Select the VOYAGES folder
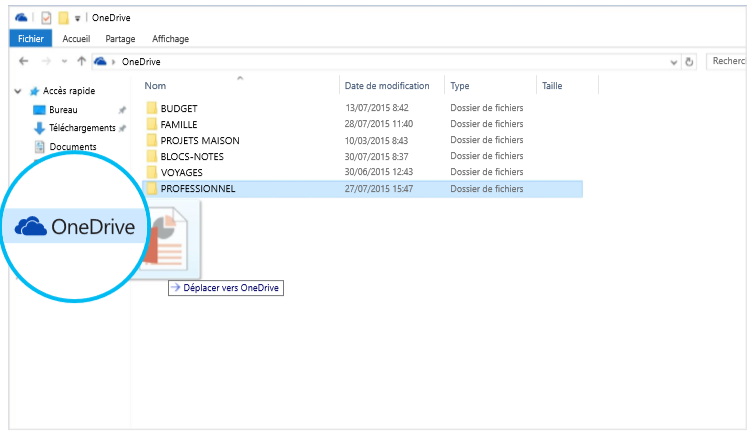Screen dimensions: 756x436 point(181,172)
